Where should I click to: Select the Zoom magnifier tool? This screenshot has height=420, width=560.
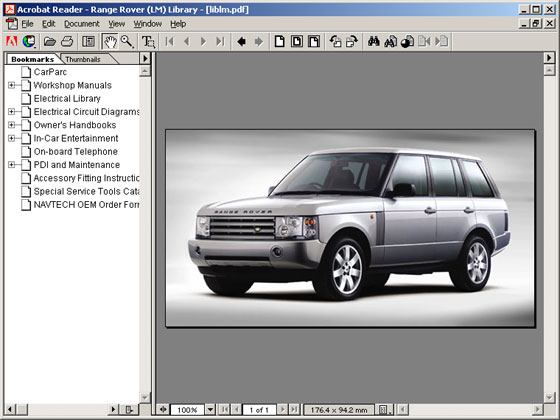pyautogui.click(x=127, y=41)
